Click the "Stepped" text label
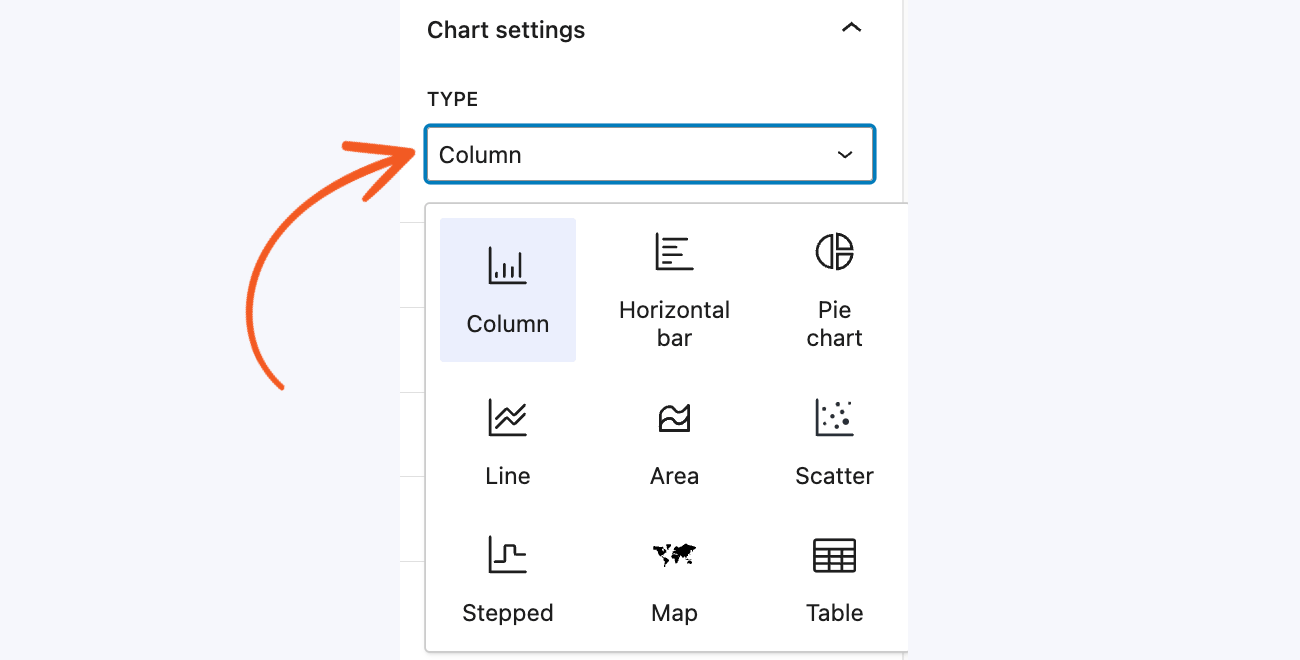The width and height of the screenshot is (1300, 660). click(x=507, y=613)
